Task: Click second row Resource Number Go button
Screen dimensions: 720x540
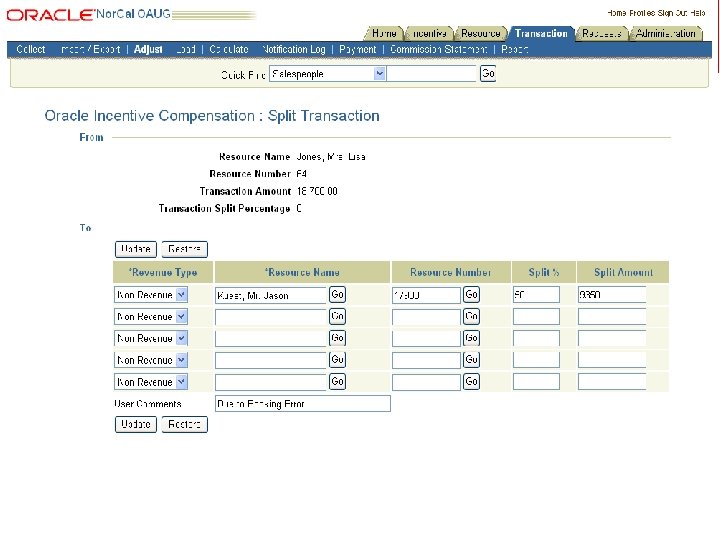Action: tap(471, 316)
